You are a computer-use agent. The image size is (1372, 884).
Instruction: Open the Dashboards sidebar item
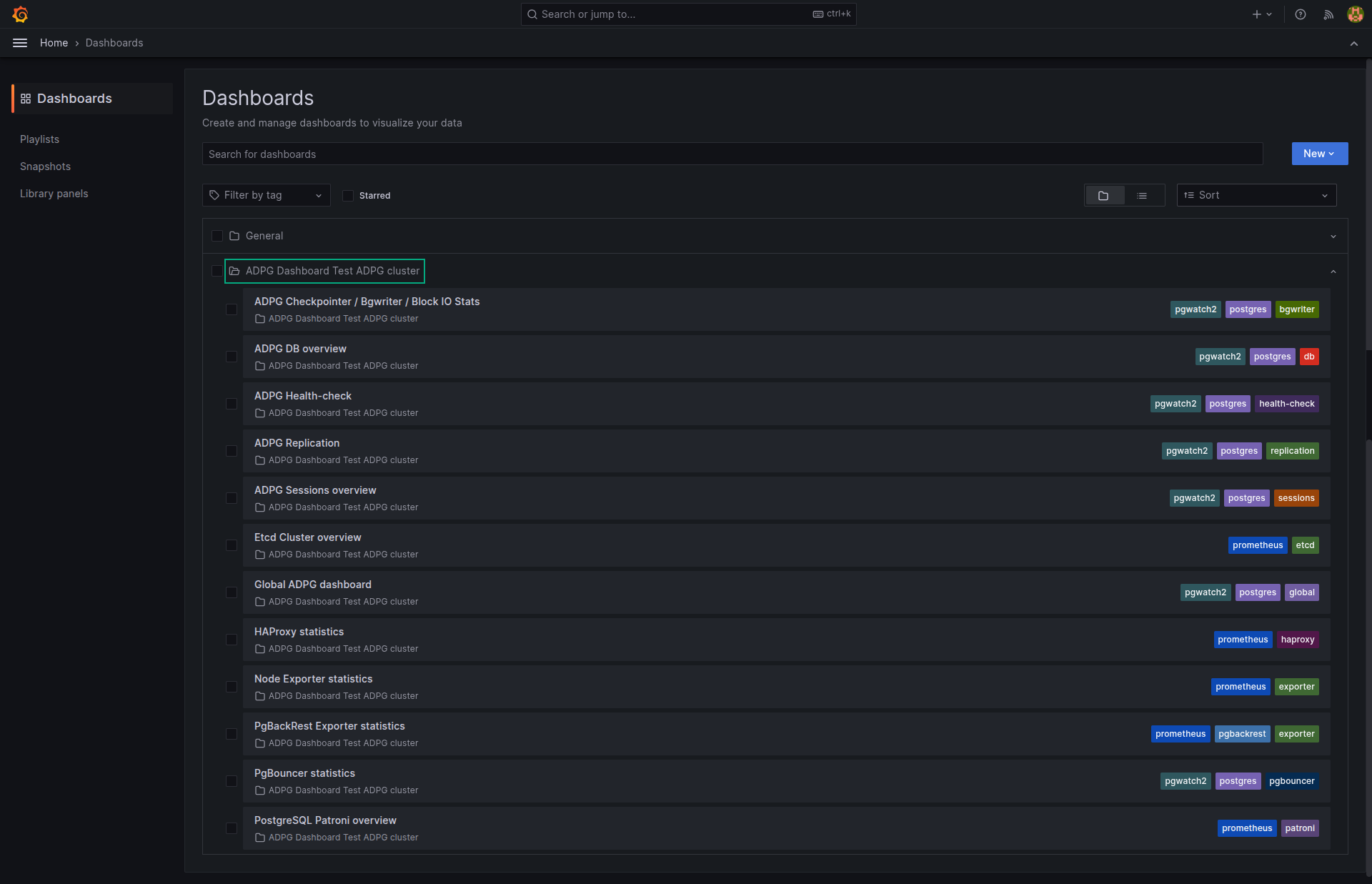92,99
